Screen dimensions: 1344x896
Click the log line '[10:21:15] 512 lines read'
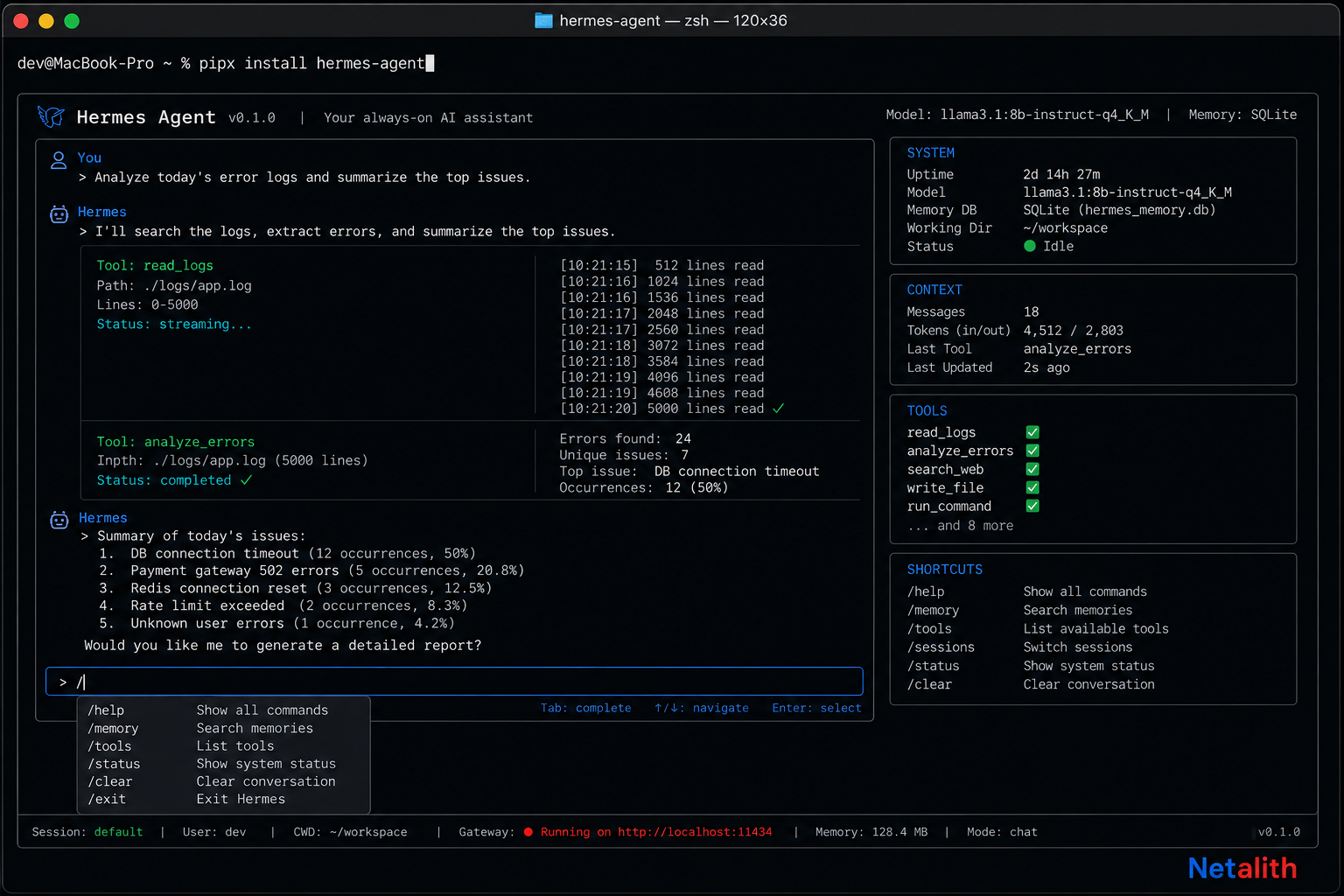click(661, 265)
